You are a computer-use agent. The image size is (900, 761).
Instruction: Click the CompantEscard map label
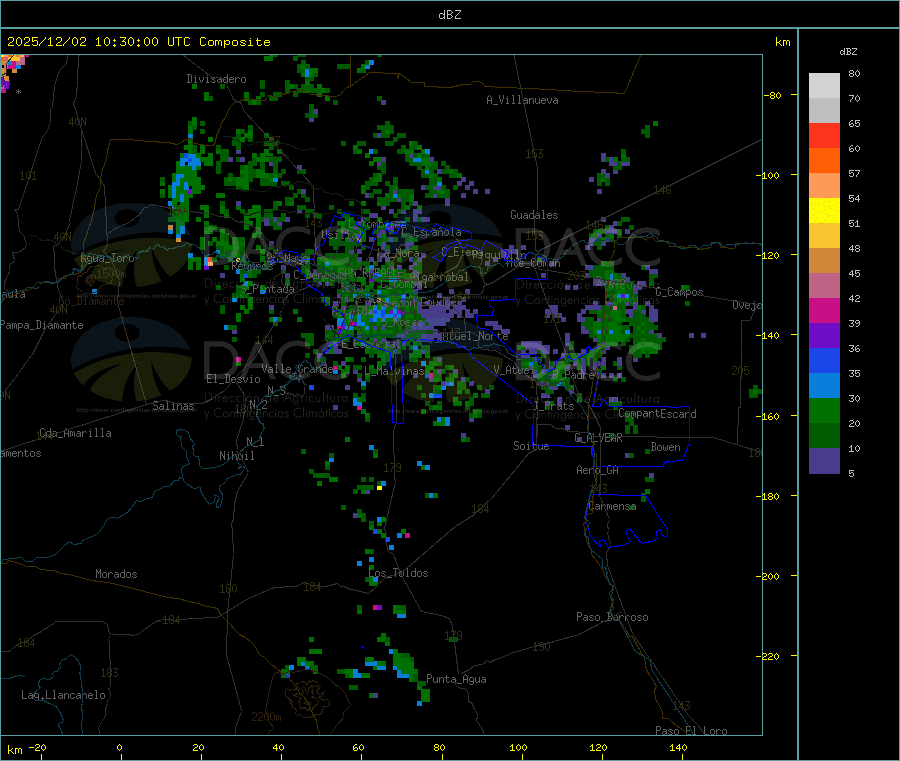tap(657, 414)
